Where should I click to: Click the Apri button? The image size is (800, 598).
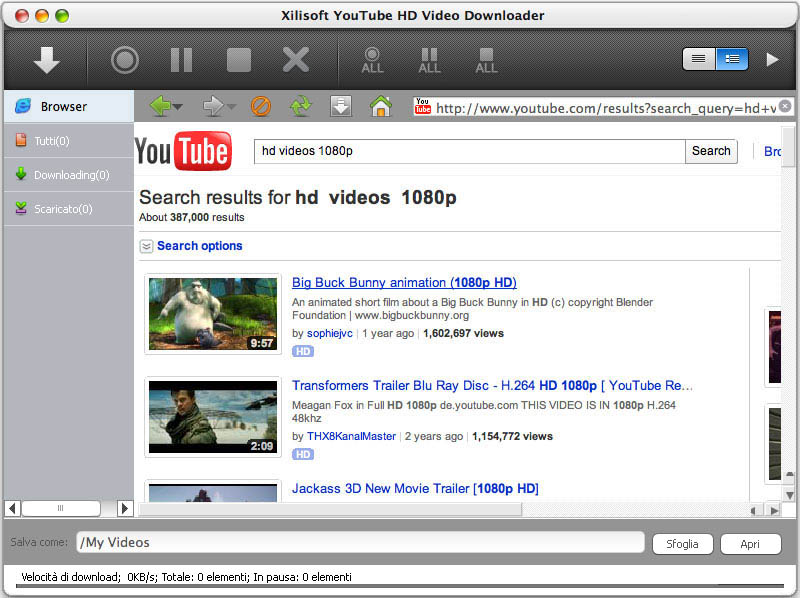[x=751, y=544]
